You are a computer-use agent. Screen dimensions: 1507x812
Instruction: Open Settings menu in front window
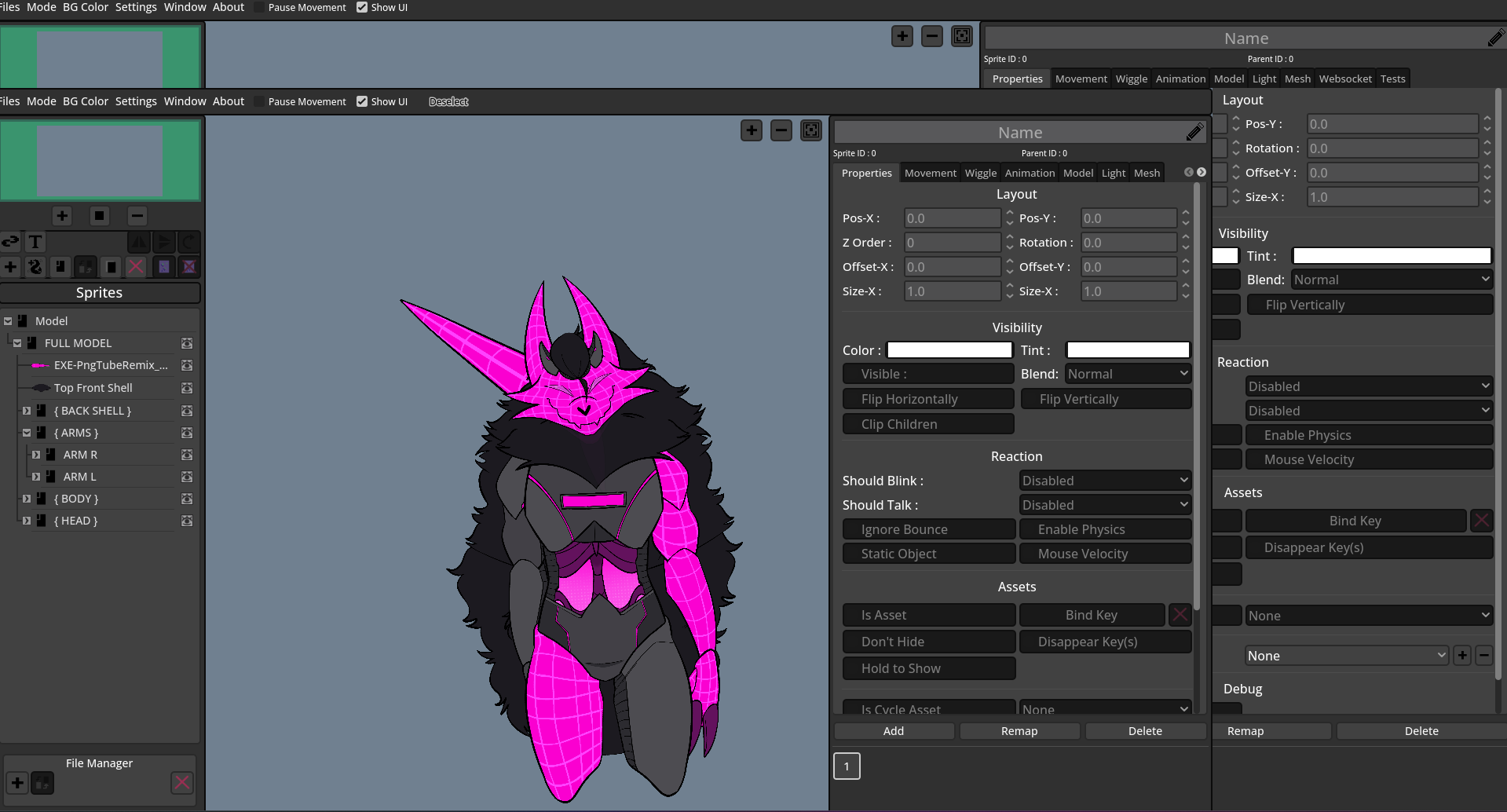click(x=136, y=101)
